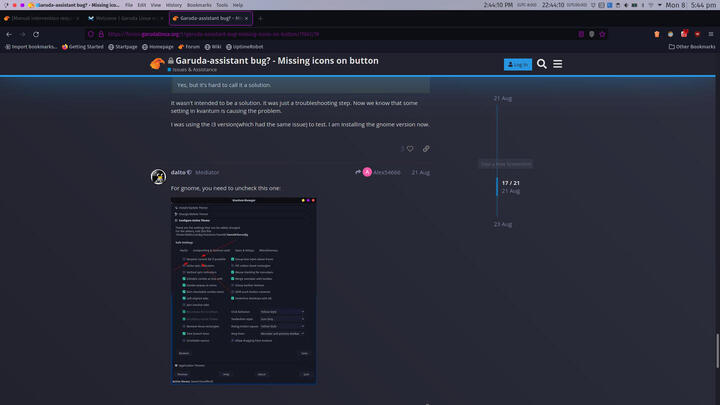The image size is (720, 405).
Task: Open the orange trash extension icon
Action: coord(657,34)
